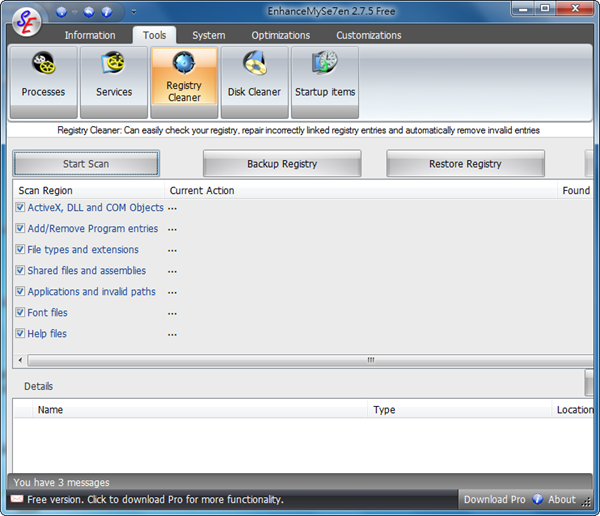Screen dimensions: 600x516
Task: Open the Services tool
Action: [x=114, y=82]
